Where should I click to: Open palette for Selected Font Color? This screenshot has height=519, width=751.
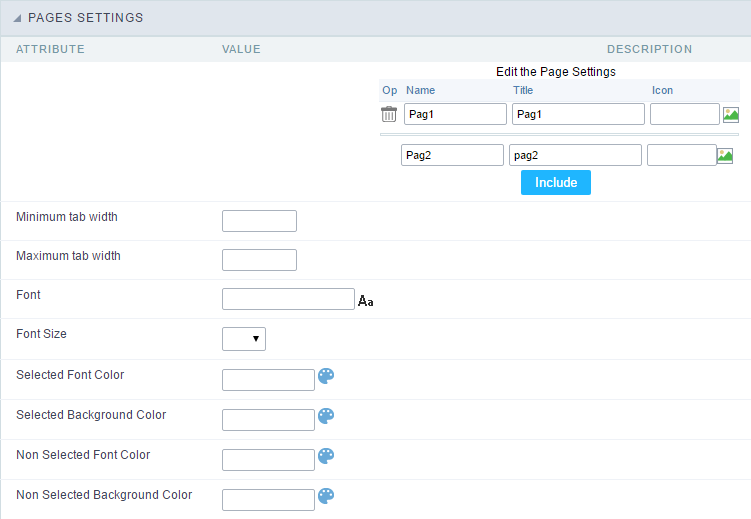pyautogui.click(x=326, y=376)
